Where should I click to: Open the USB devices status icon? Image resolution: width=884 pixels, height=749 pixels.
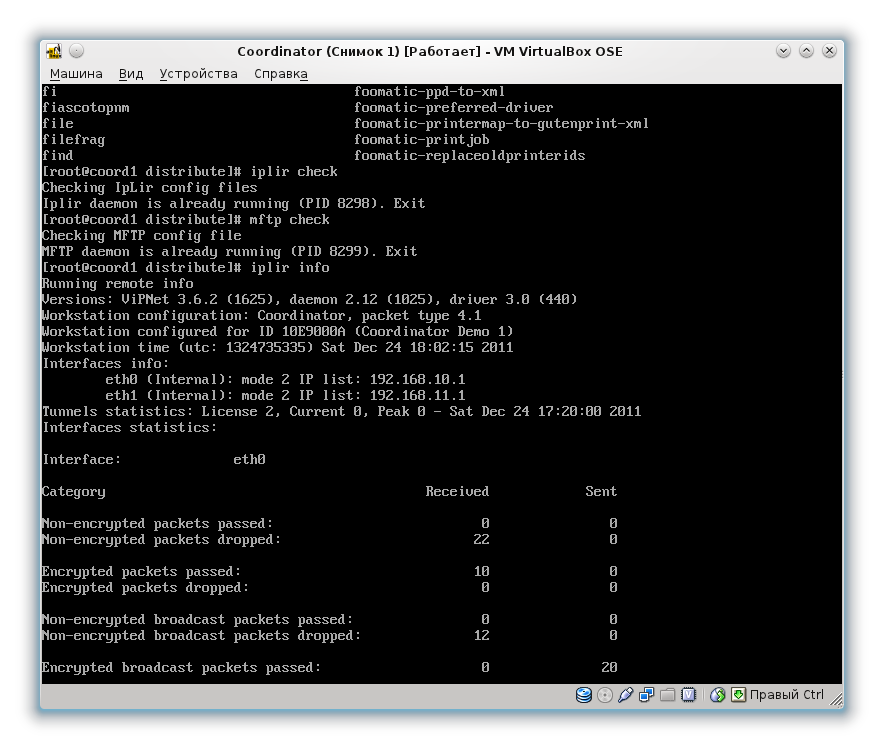625,695
